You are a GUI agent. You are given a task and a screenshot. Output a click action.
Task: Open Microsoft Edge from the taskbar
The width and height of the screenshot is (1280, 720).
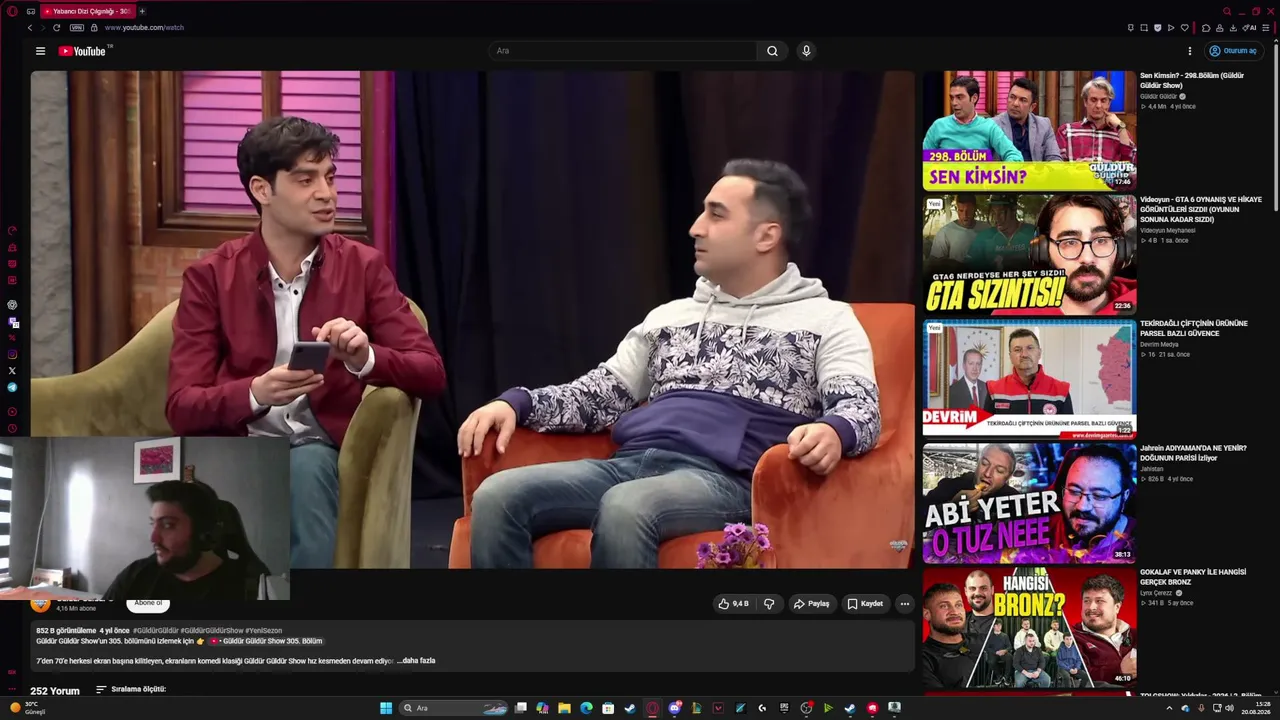pyautogui.click(x=586, y=708)
